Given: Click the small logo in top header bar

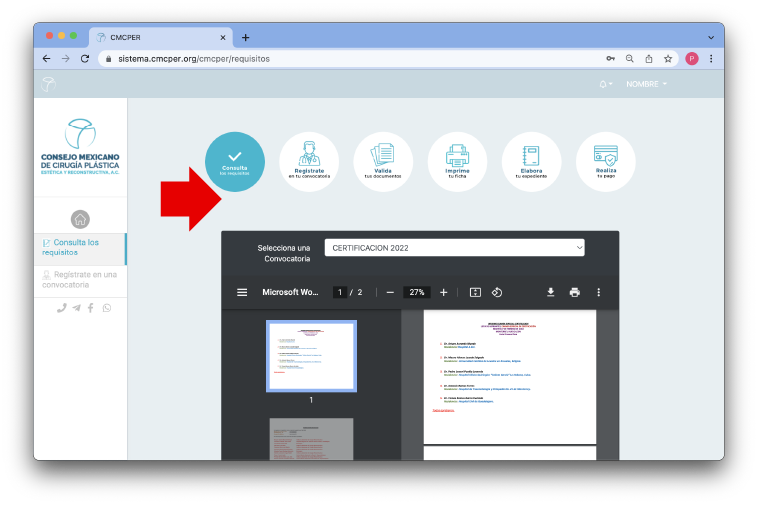Looking at the screenshot, I should point(48,84).
